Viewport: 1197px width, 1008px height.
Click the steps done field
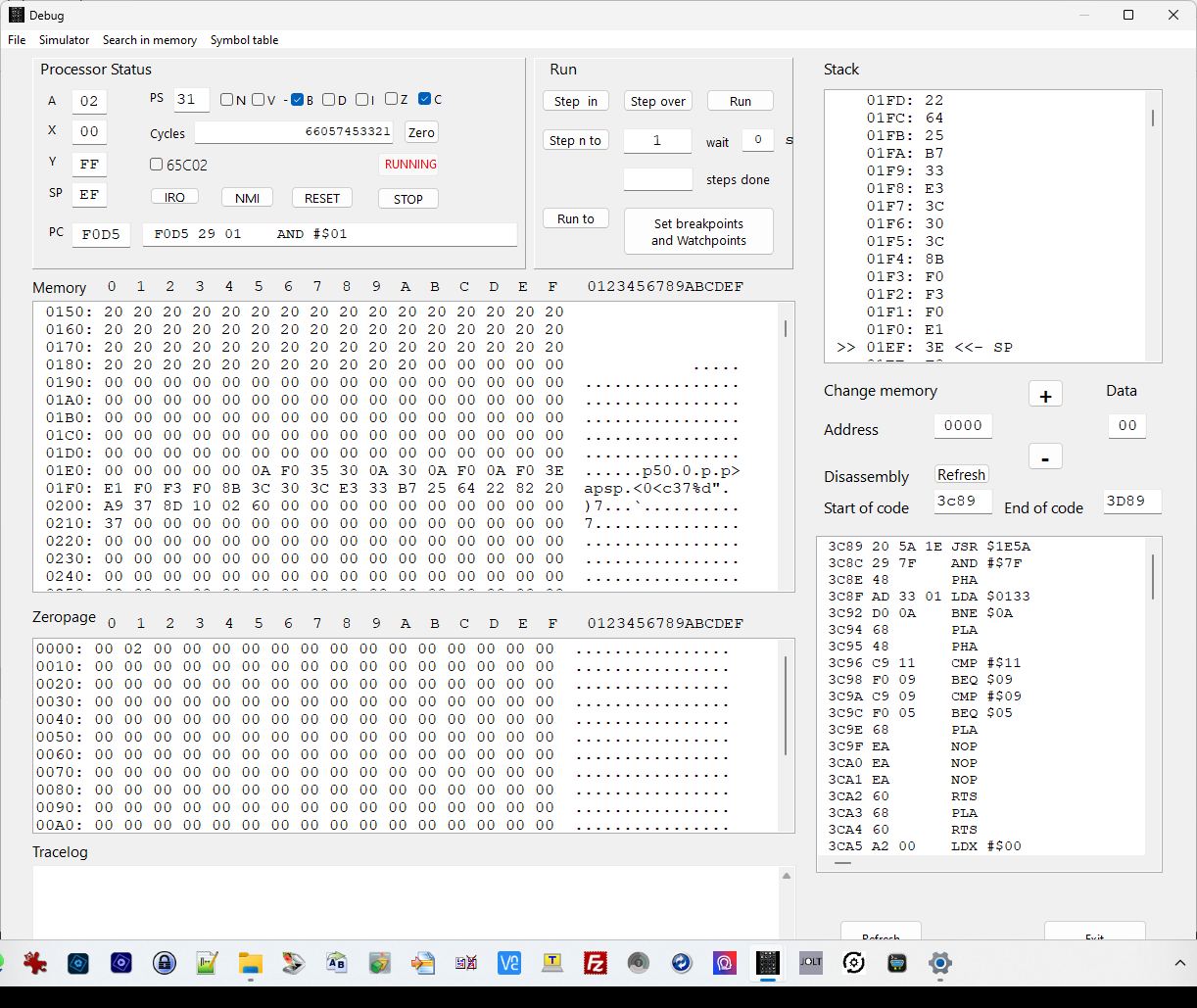[x=657, y=179]
